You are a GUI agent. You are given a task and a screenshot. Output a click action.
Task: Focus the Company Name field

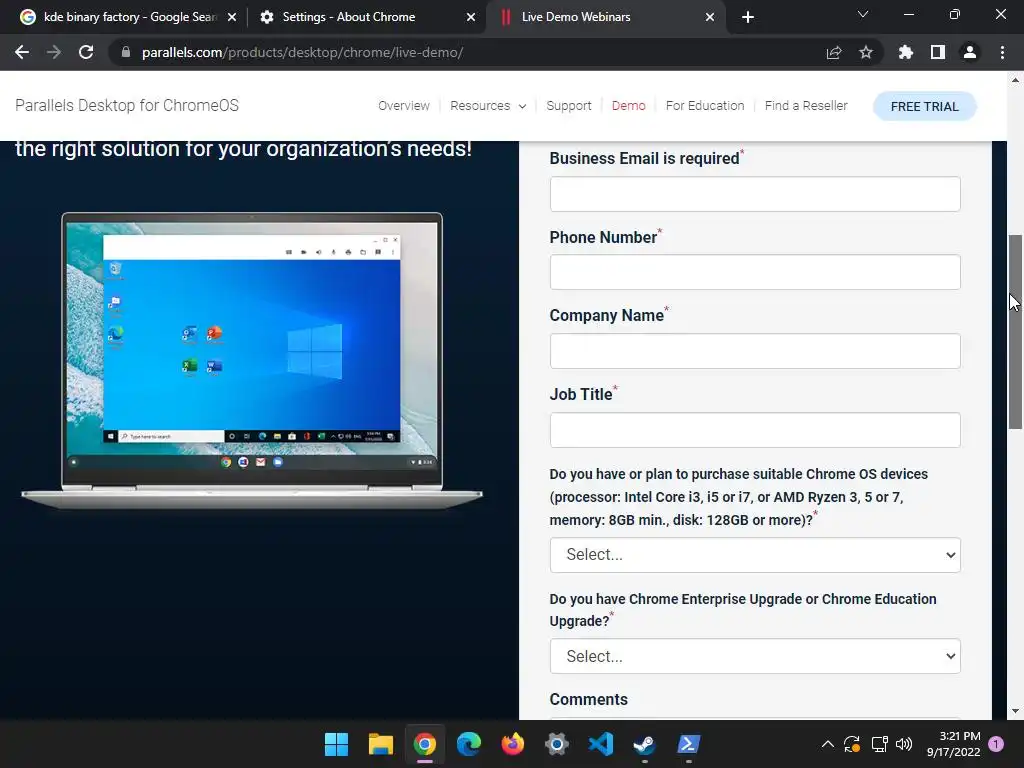[755, 351]
